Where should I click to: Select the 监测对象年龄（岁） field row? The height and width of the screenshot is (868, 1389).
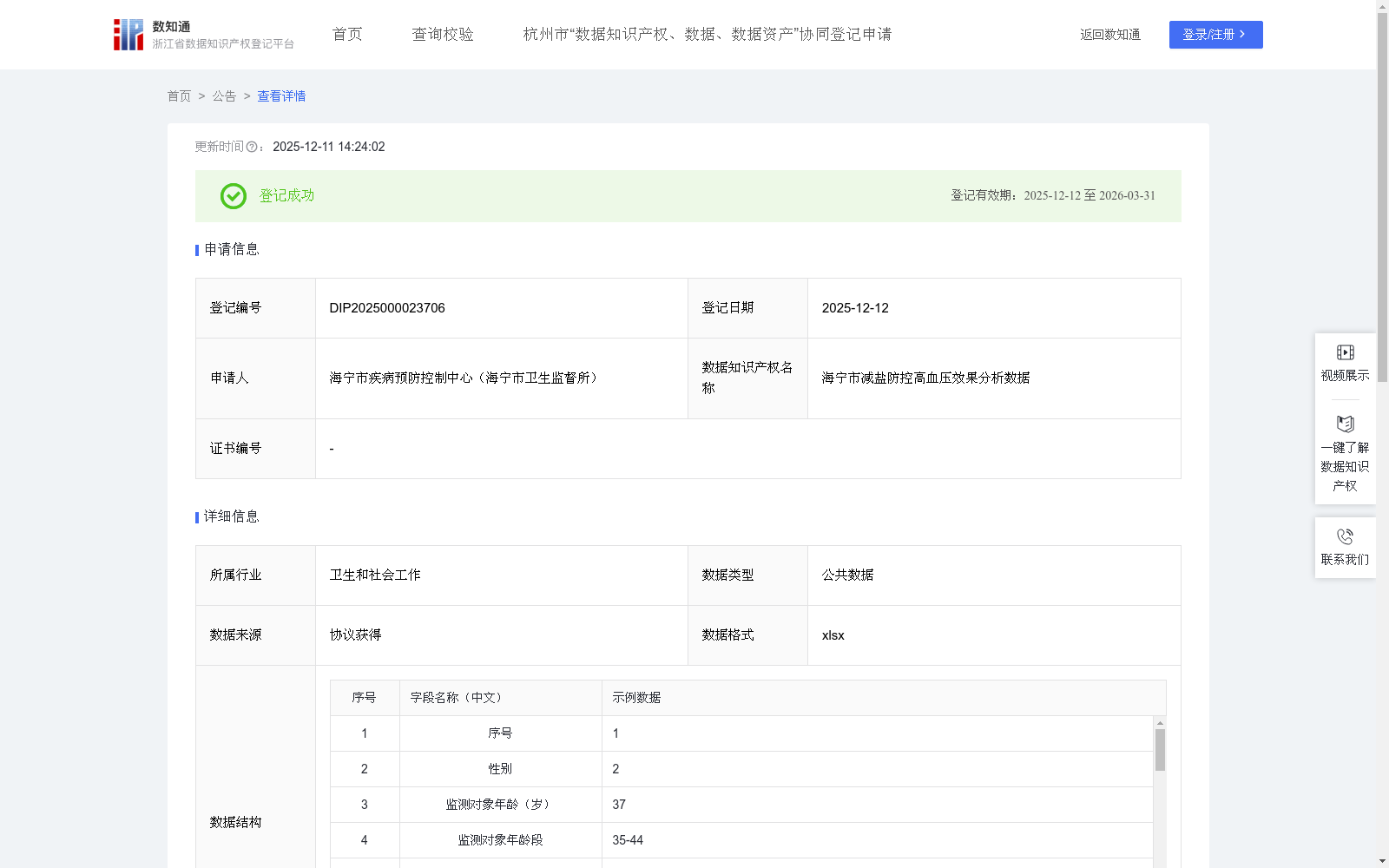point(741,805)
